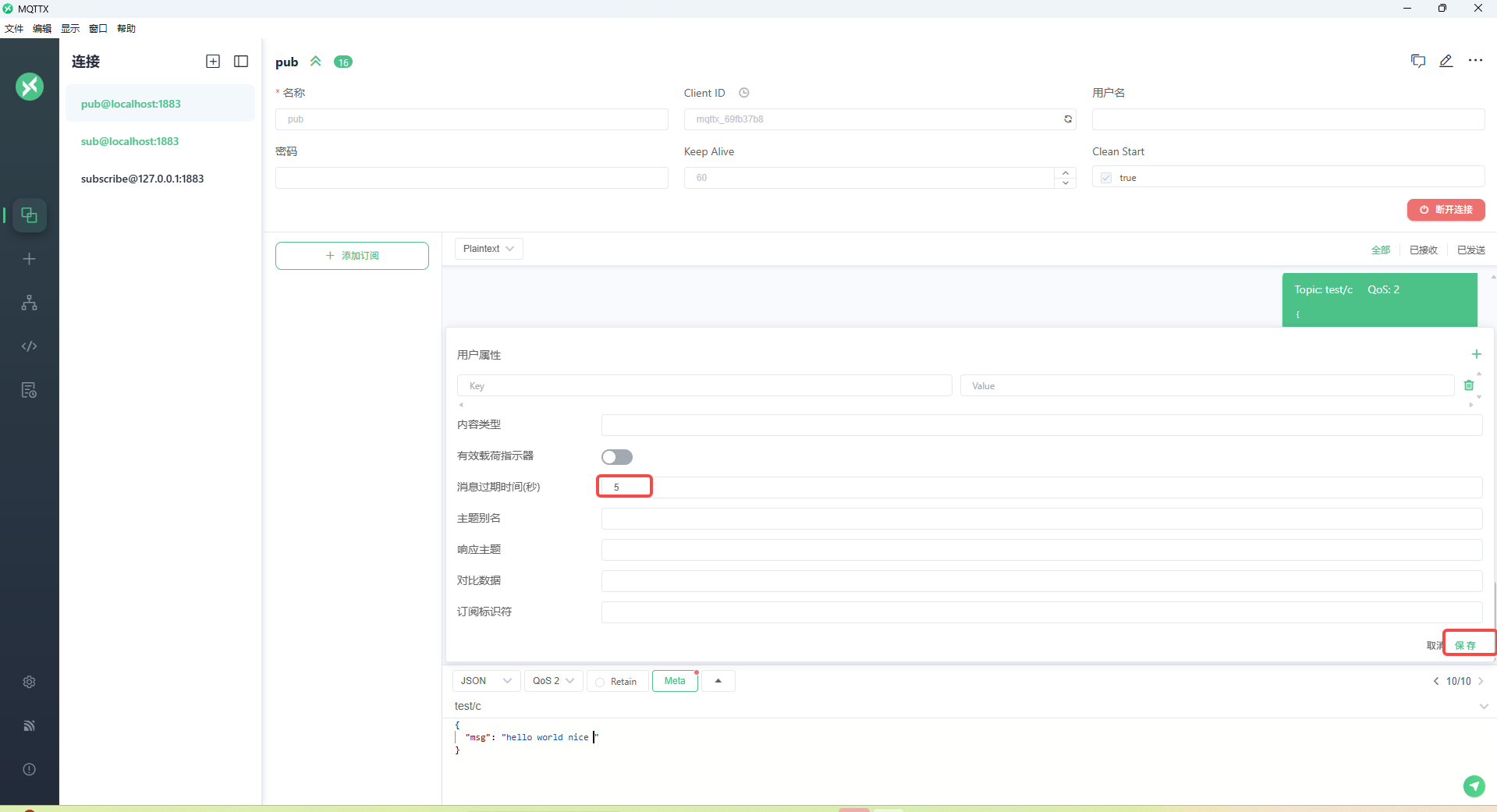Click the MQTTX logo in sidebar
1497x812 pixels.
[30, 87]
